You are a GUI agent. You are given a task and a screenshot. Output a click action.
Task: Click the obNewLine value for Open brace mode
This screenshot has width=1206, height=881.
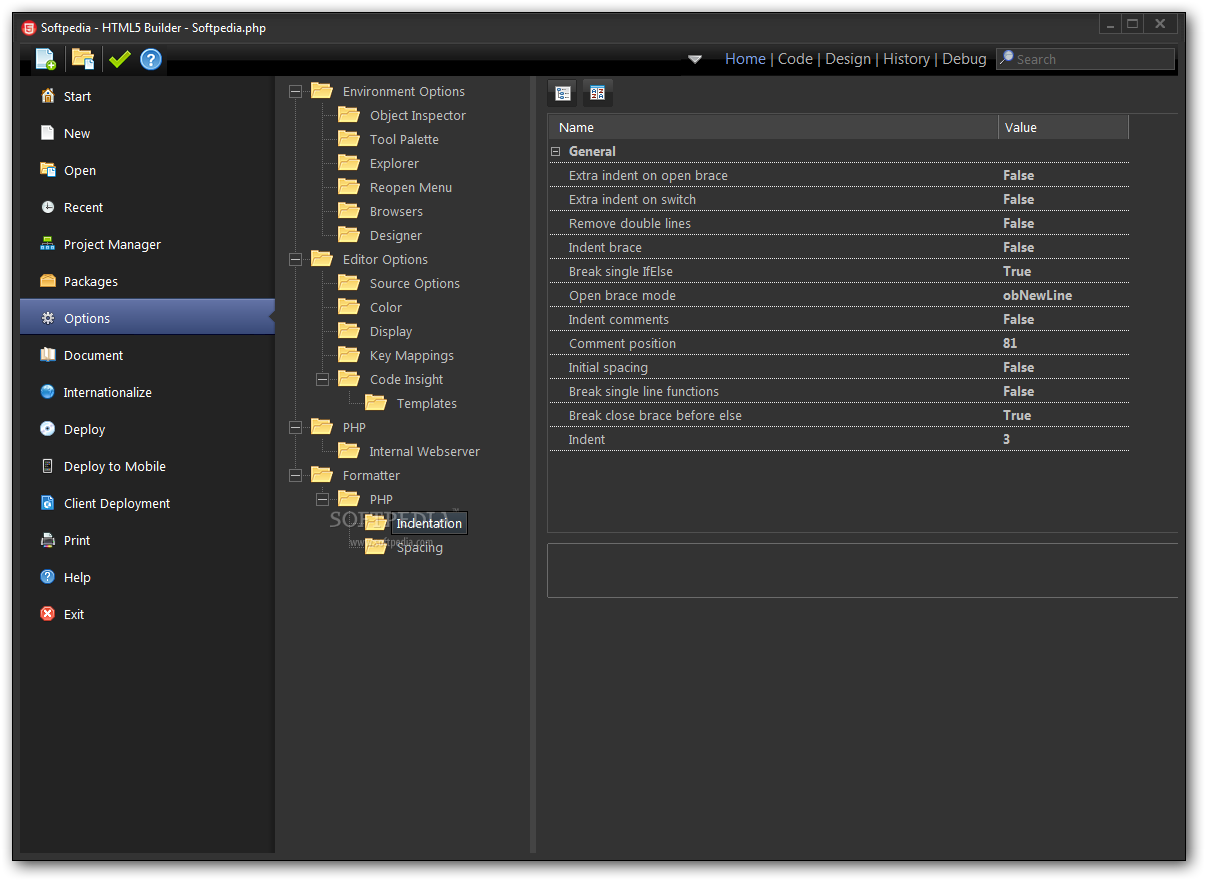click(x=1038, y=295)
